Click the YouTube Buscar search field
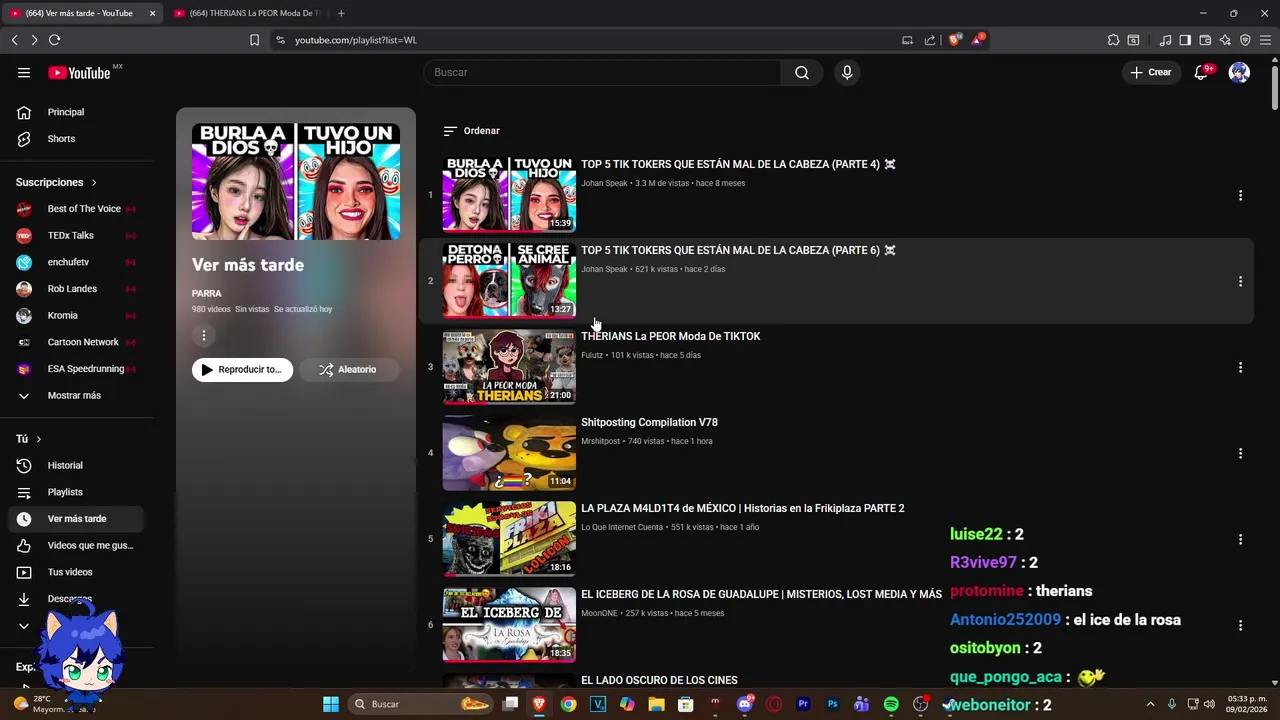Screen dimensions: 1280x720 (x=602, y=72)
